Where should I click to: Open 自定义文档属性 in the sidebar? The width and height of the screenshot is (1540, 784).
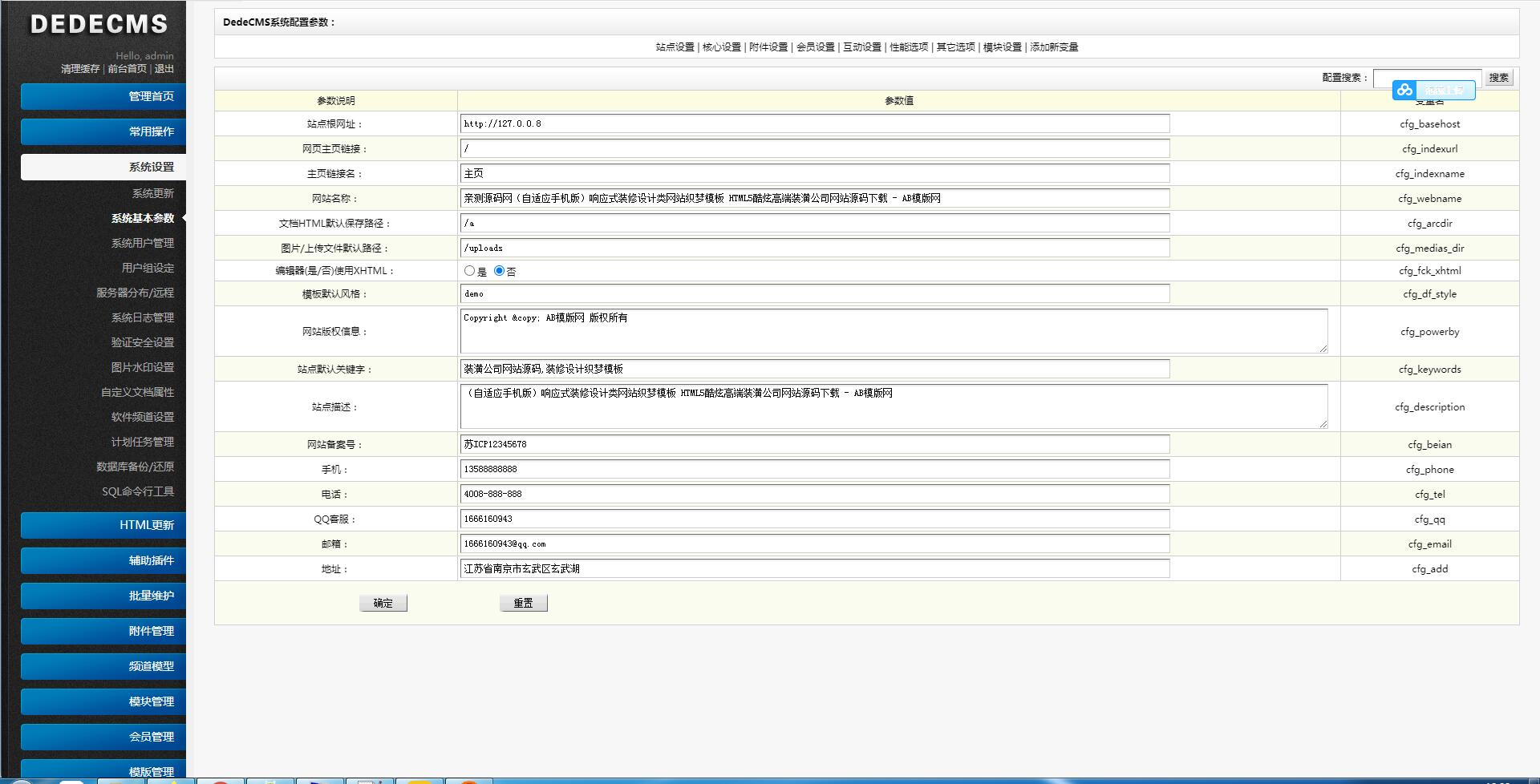point(137,392)
